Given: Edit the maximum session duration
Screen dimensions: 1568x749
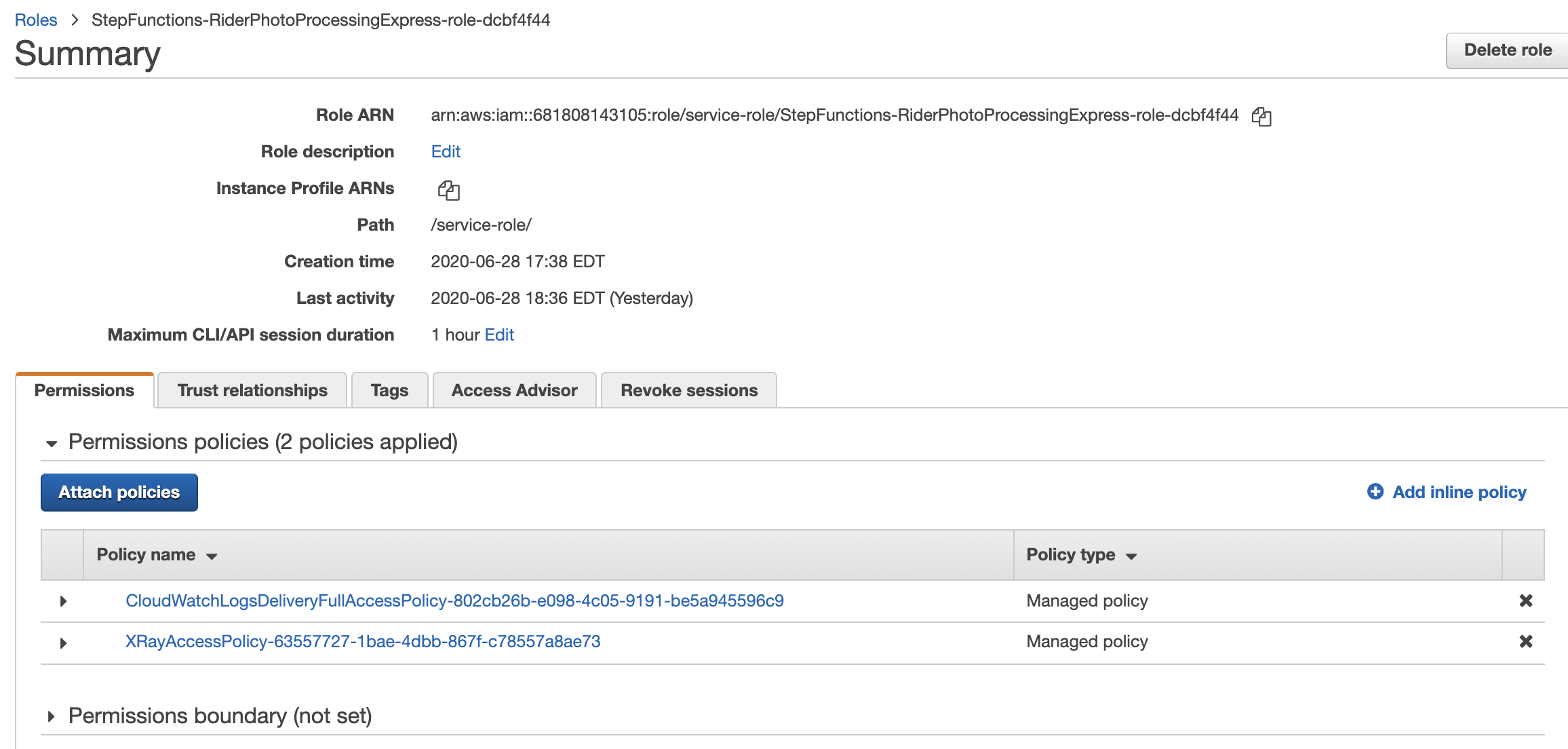Looking at the screenshot, I should tap(499, 334).
